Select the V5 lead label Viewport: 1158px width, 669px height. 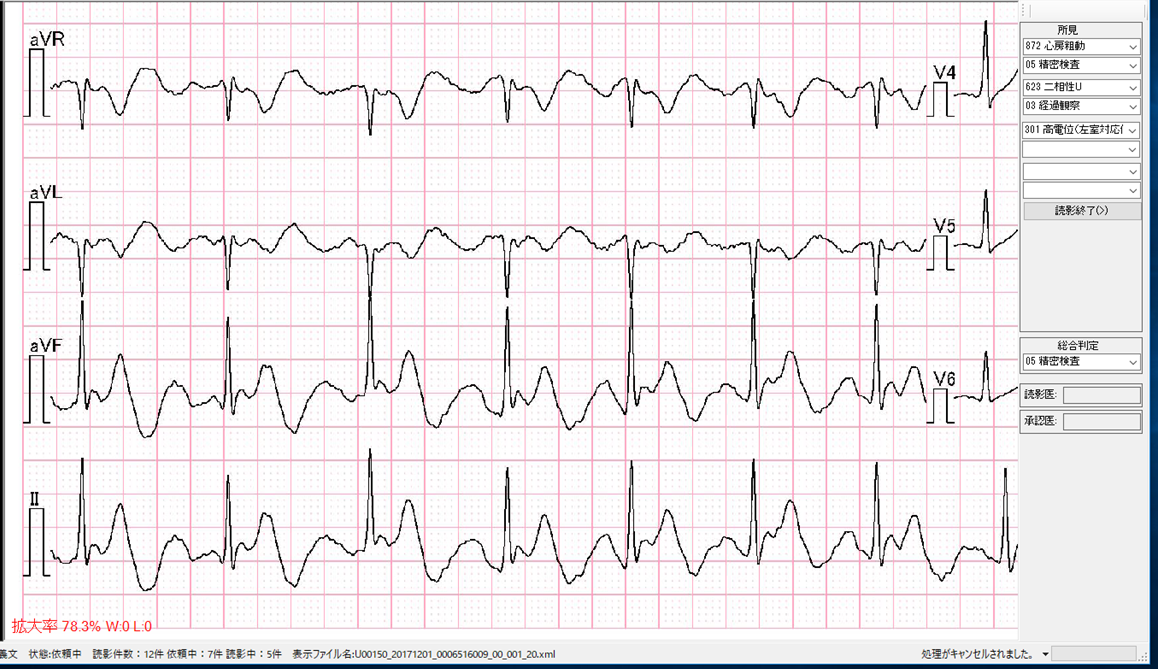click(x=945, y=226)
